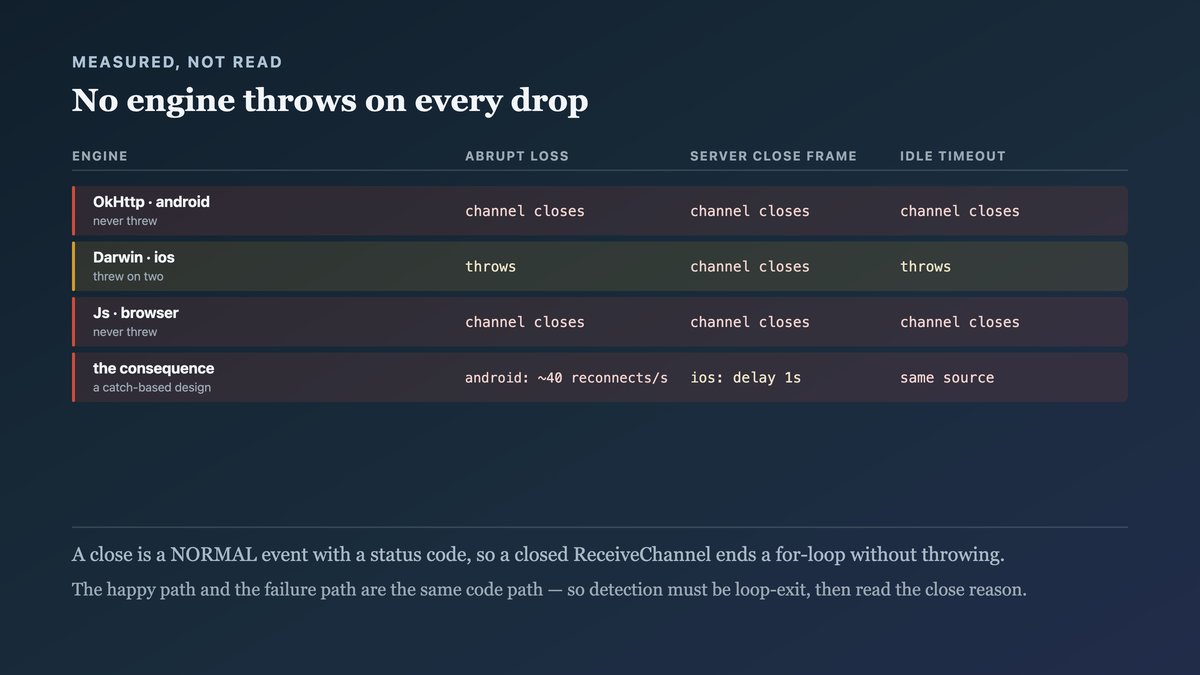Select the "same source" cell
This screenshot has width=1200, height=675.
pos(947,378)
